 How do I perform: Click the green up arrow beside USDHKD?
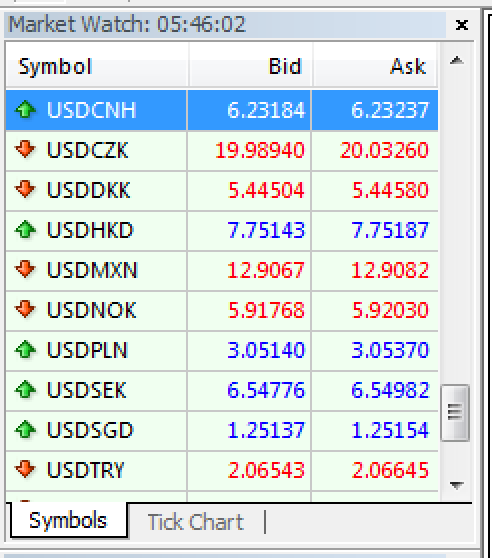click(25, 229)
